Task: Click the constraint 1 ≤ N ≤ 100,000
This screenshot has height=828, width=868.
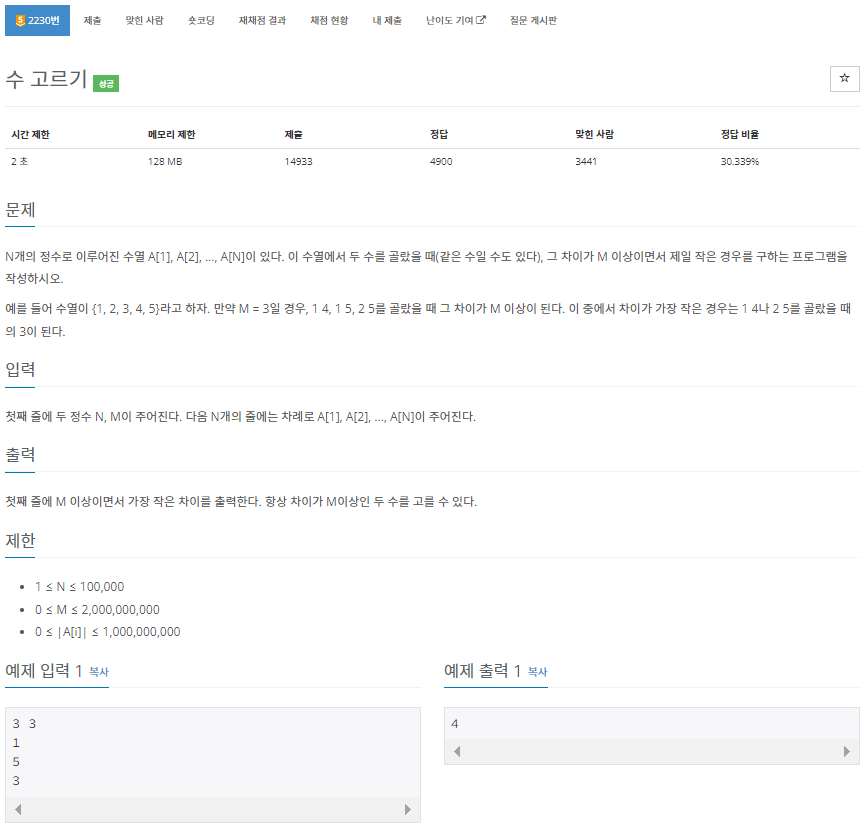Action: point(80,587)
